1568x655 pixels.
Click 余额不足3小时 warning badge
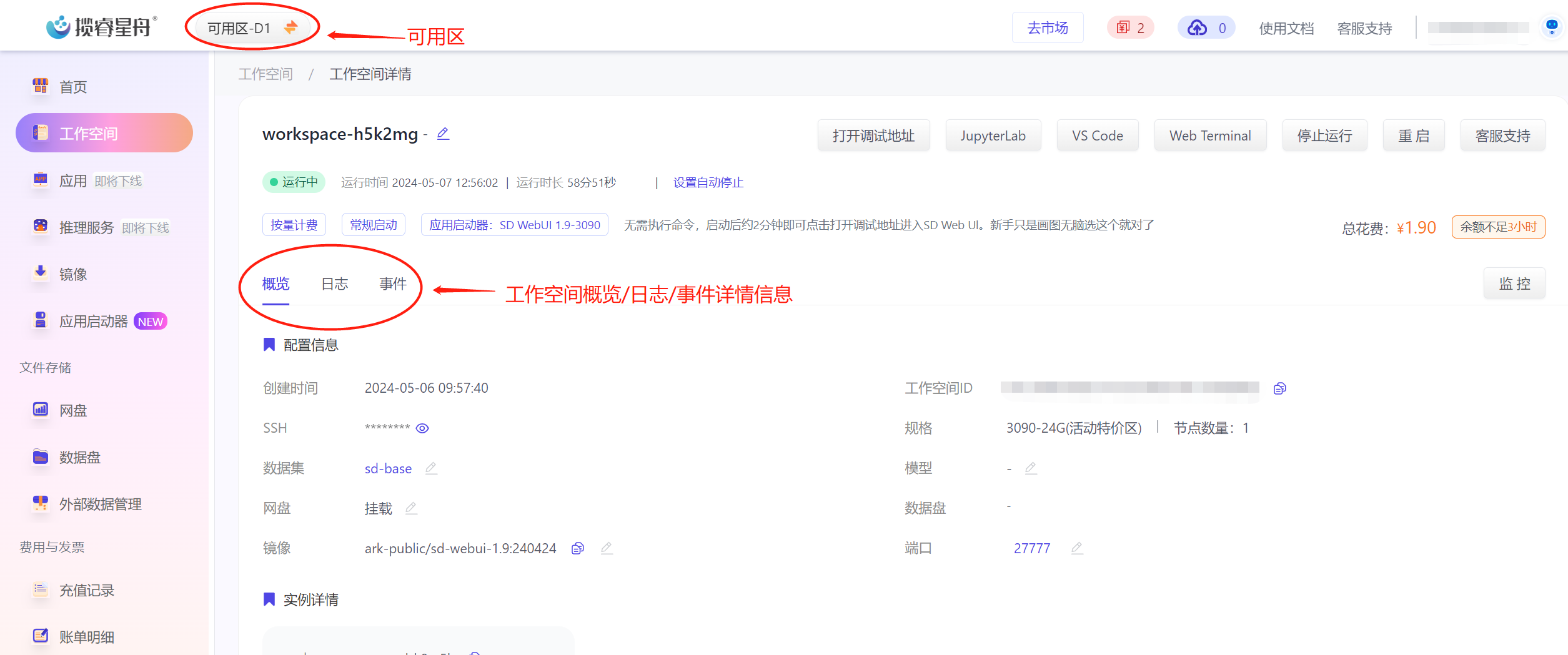pyautogui.click(x=1498, y=227)
